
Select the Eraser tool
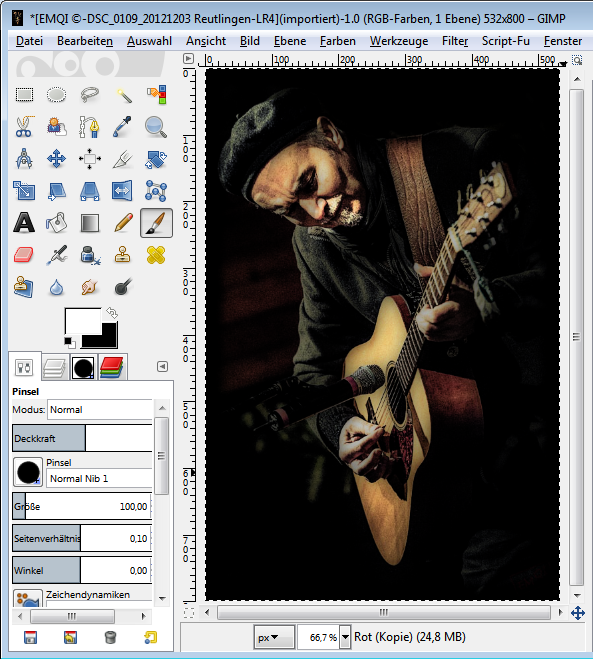[24, 255]
